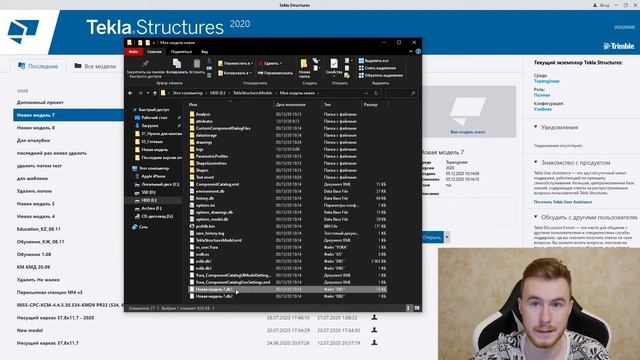
Task: Click Select all (Выделить все) icon
Action: [x=361, y=60]
